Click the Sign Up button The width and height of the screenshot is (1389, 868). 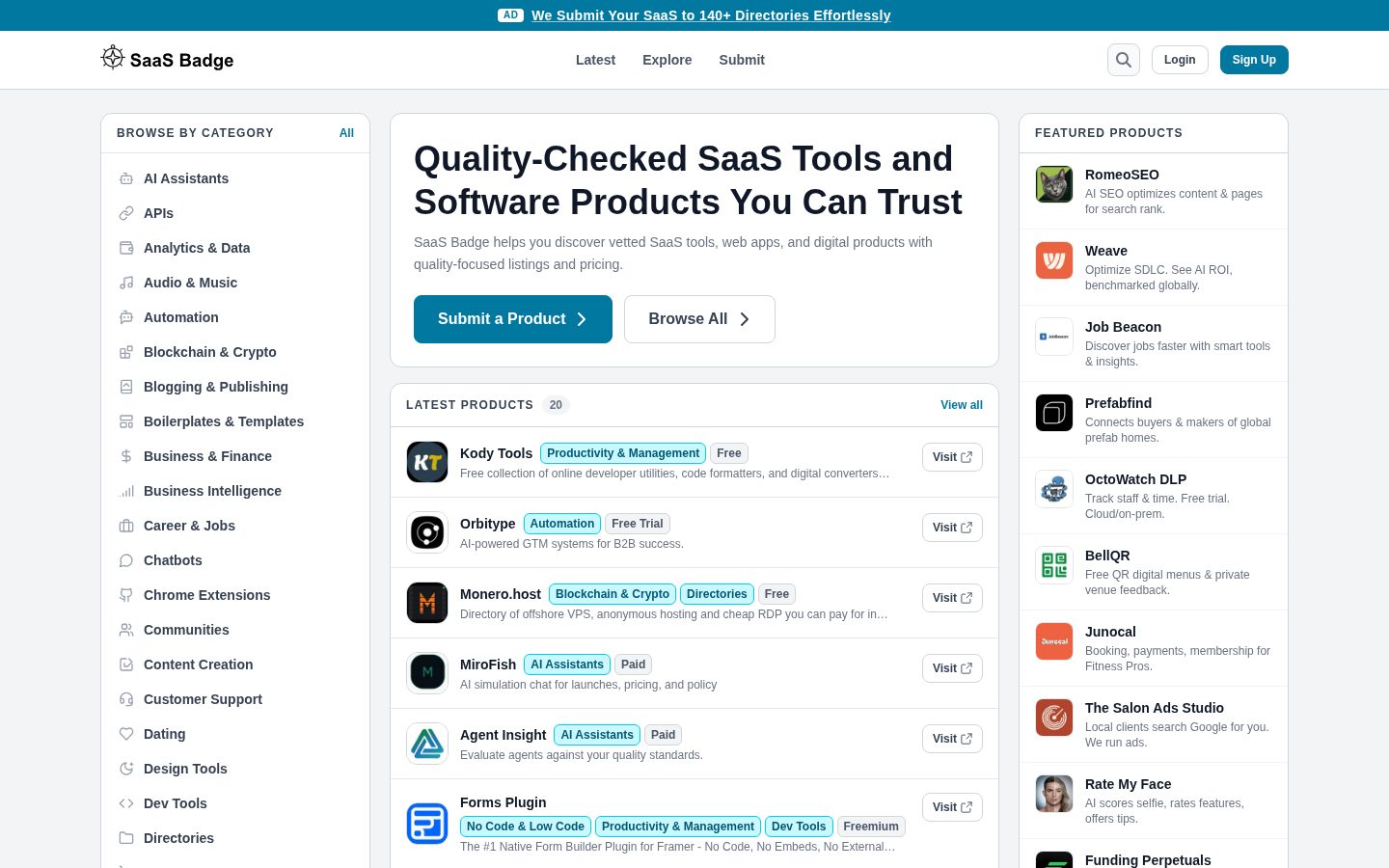tap(1254, 60)
